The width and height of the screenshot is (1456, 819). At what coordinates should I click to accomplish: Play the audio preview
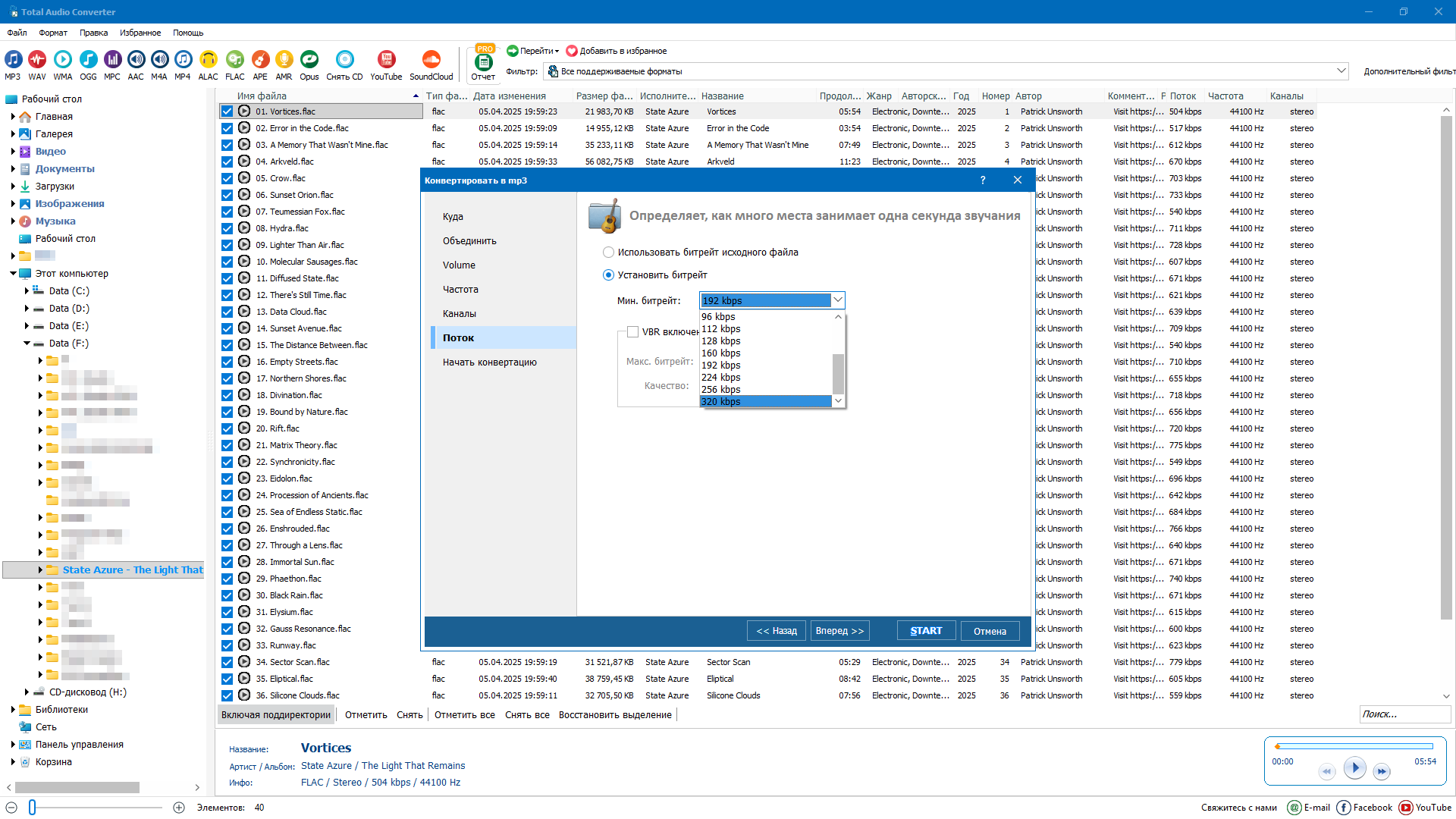[1354, 767]
